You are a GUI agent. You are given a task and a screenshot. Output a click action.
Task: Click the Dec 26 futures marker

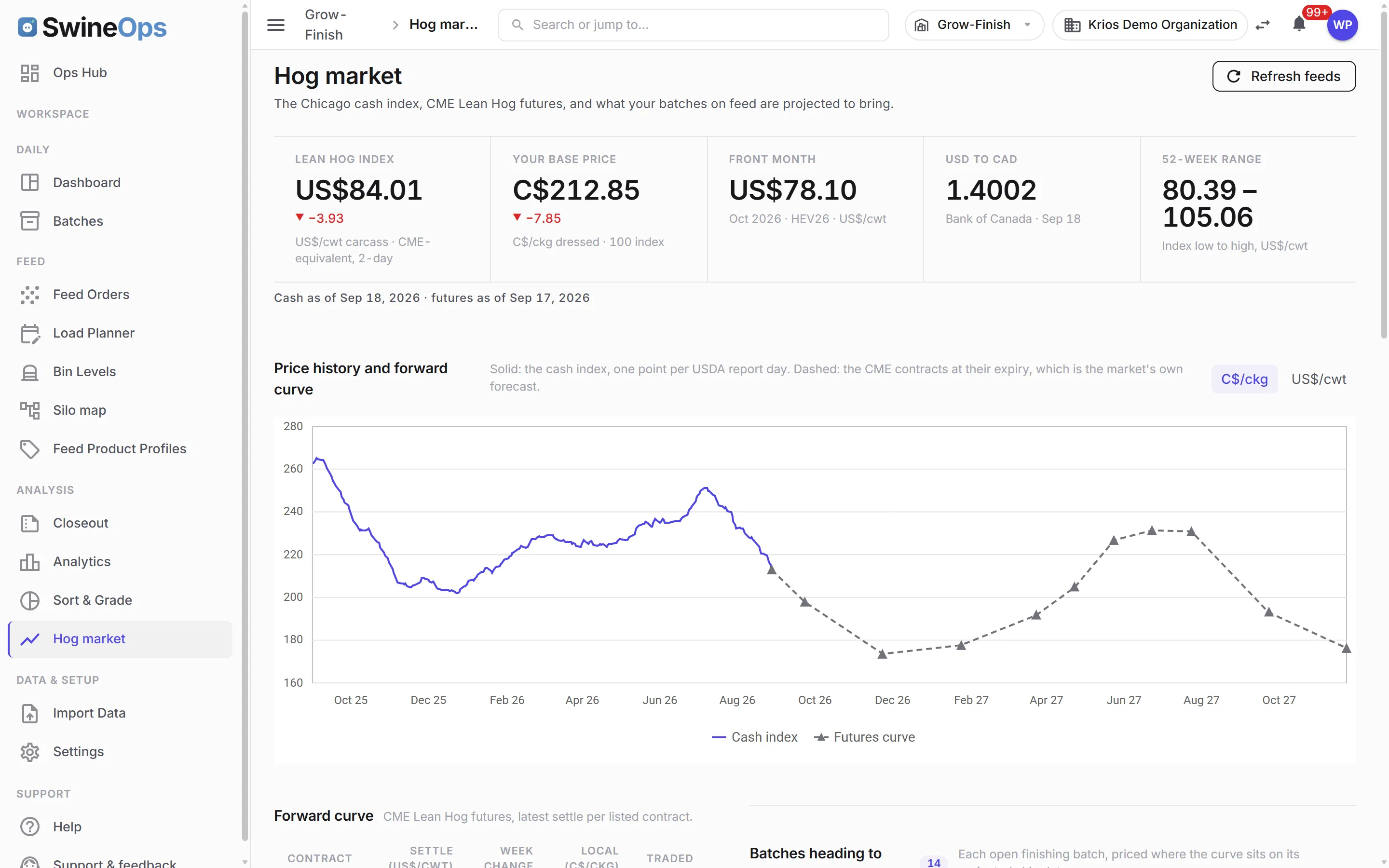coord(882,654)
